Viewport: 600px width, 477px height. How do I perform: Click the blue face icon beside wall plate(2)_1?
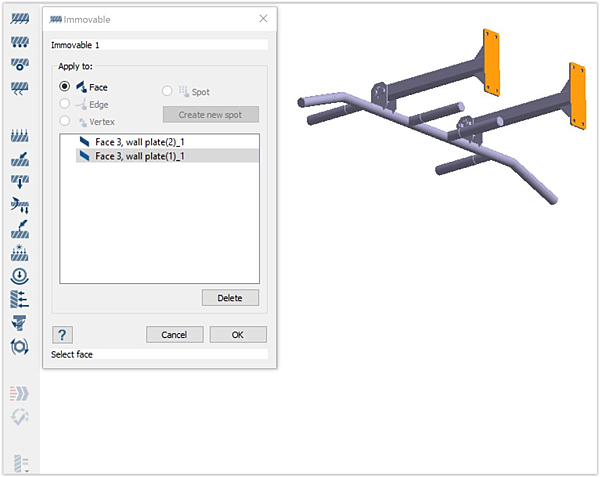point(84,142)
